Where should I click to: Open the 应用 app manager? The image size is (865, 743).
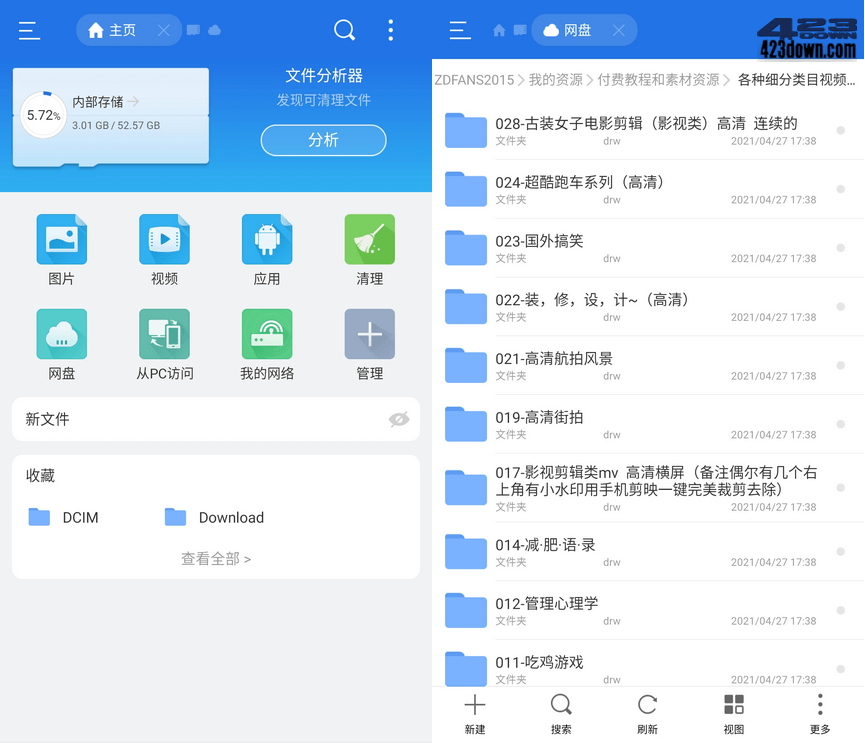click(x=266, y=240)
